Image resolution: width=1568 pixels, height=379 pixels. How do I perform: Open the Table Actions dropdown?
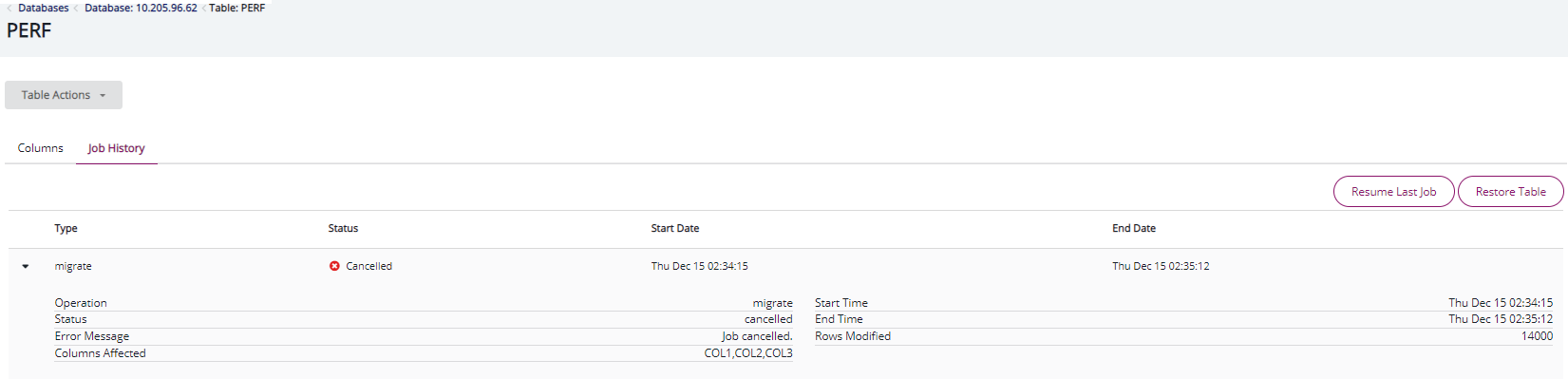pos(64,95)
